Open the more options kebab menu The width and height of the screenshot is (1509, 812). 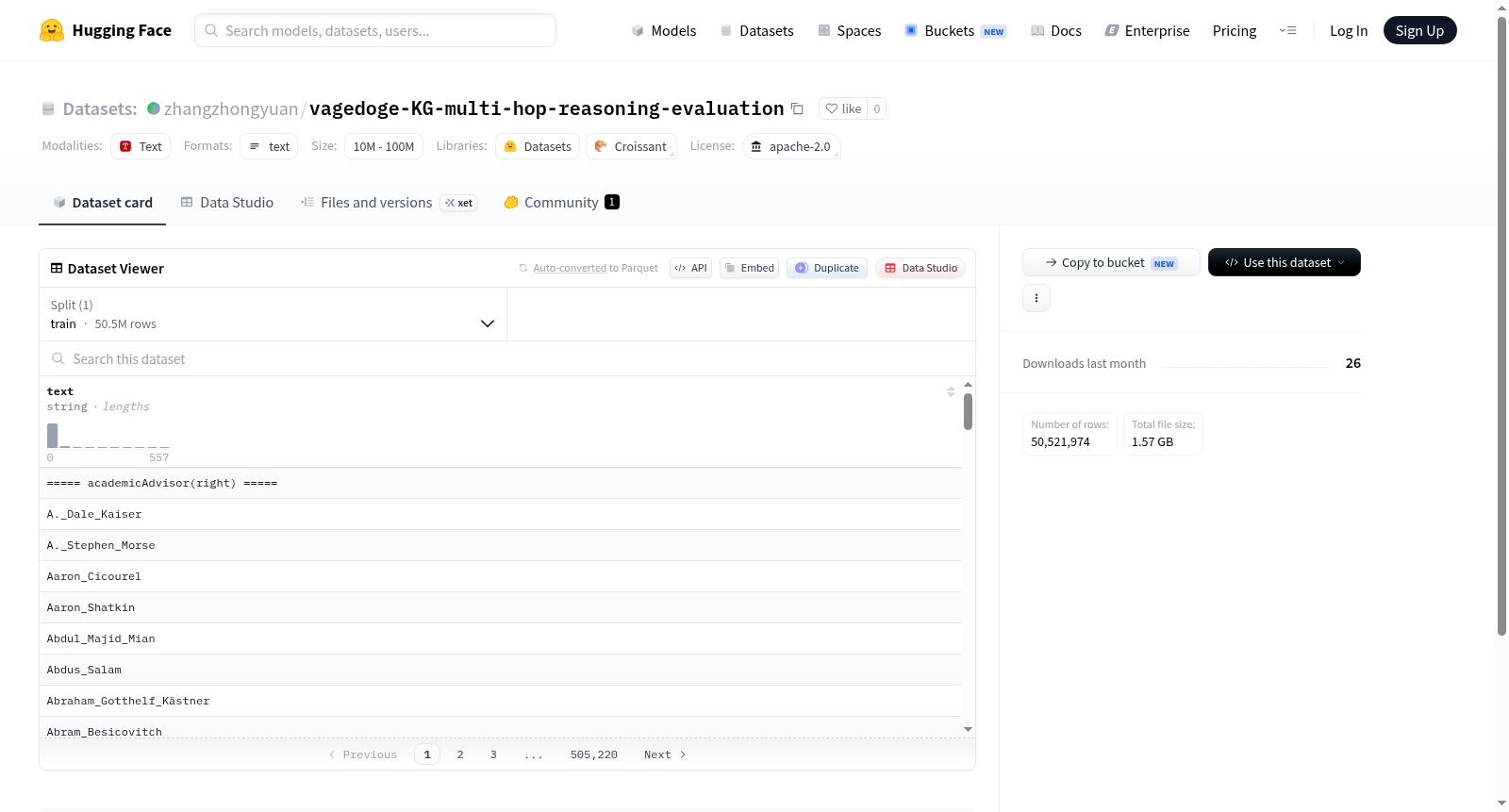[x=1036, y=298]
